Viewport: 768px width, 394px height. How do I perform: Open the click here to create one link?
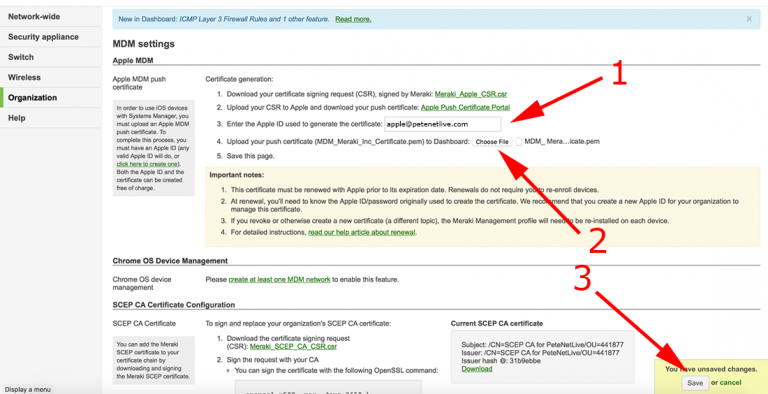[147, 164]
